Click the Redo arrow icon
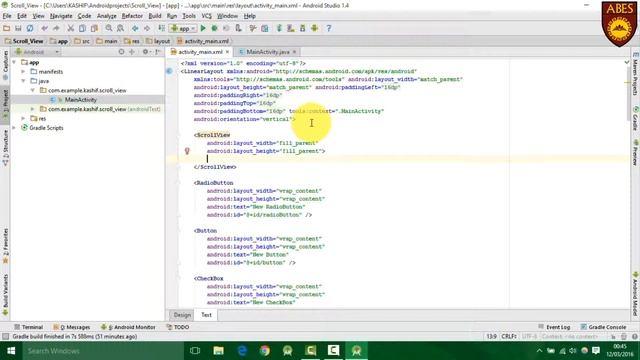The width and height of the screenshot is (640, 360). point(56,28)
